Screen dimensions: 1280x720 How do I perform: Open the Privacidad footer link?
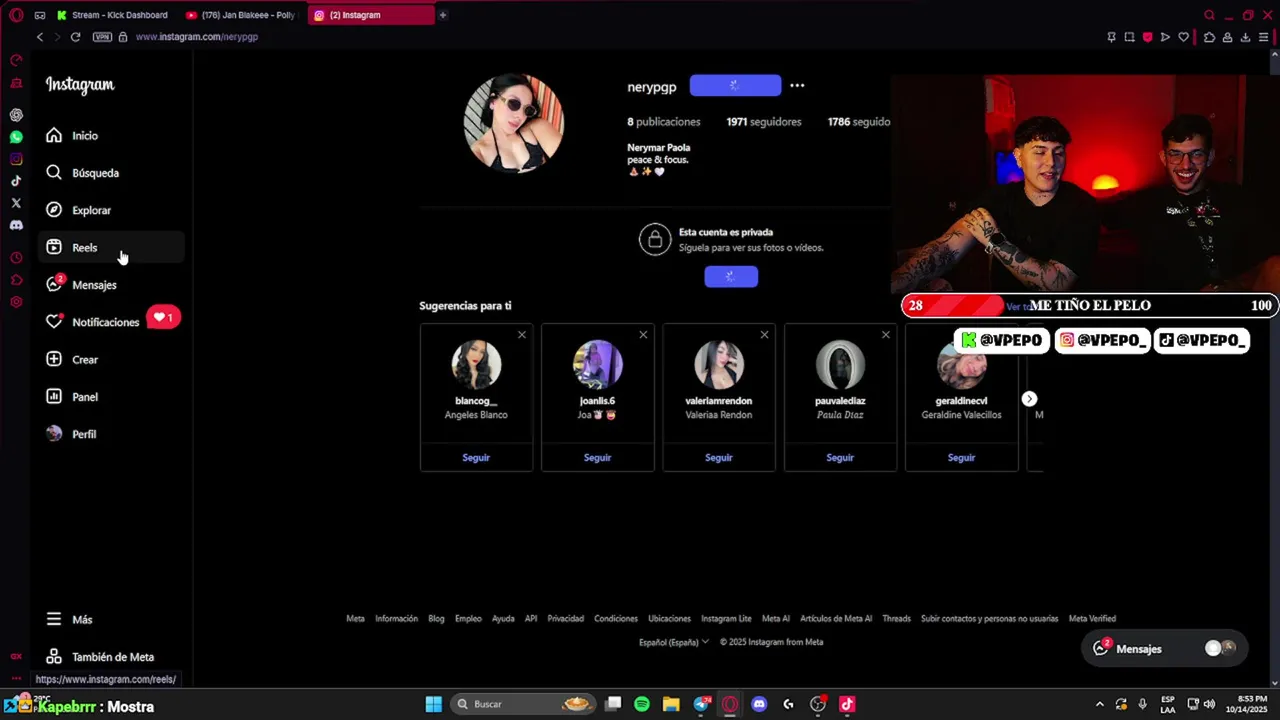tap(565, 618)
